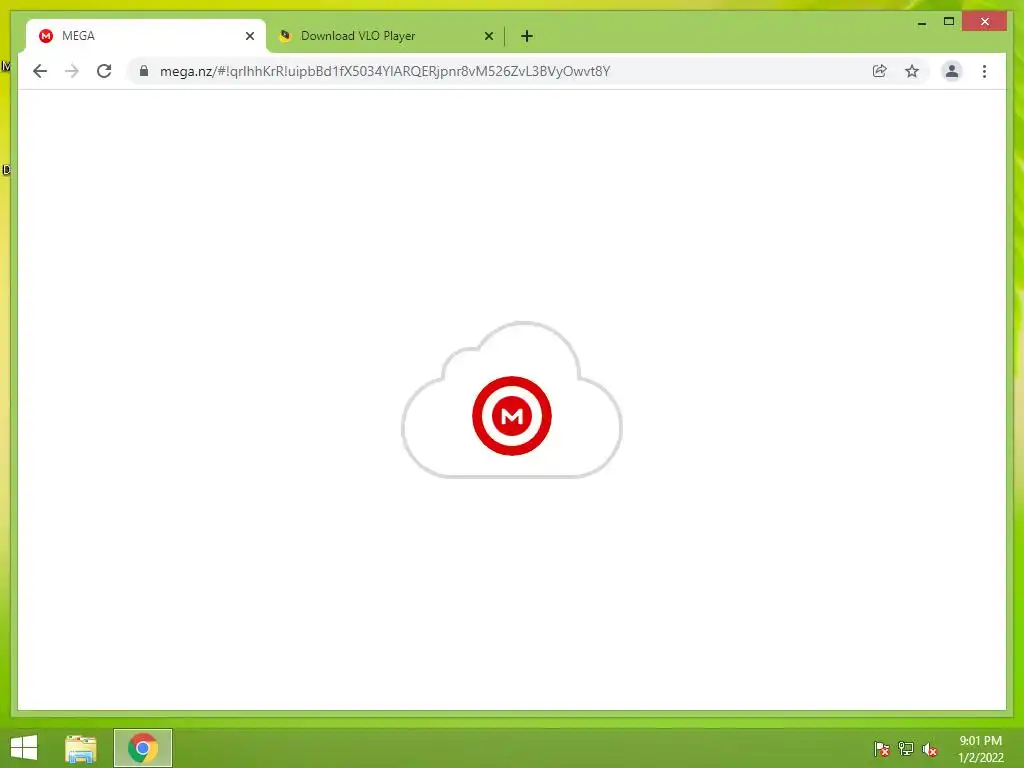Maximize the Chrome window
Screen dimensions: 1024x768
click(x=949, y=22)
